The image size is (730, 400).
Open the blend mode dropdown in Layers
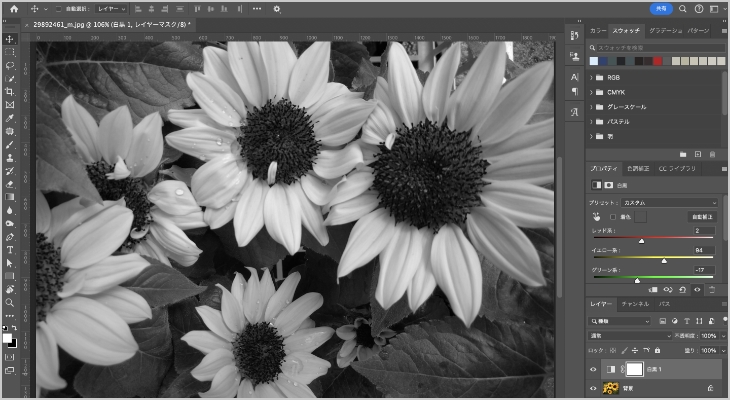click(x=630, y=336)
